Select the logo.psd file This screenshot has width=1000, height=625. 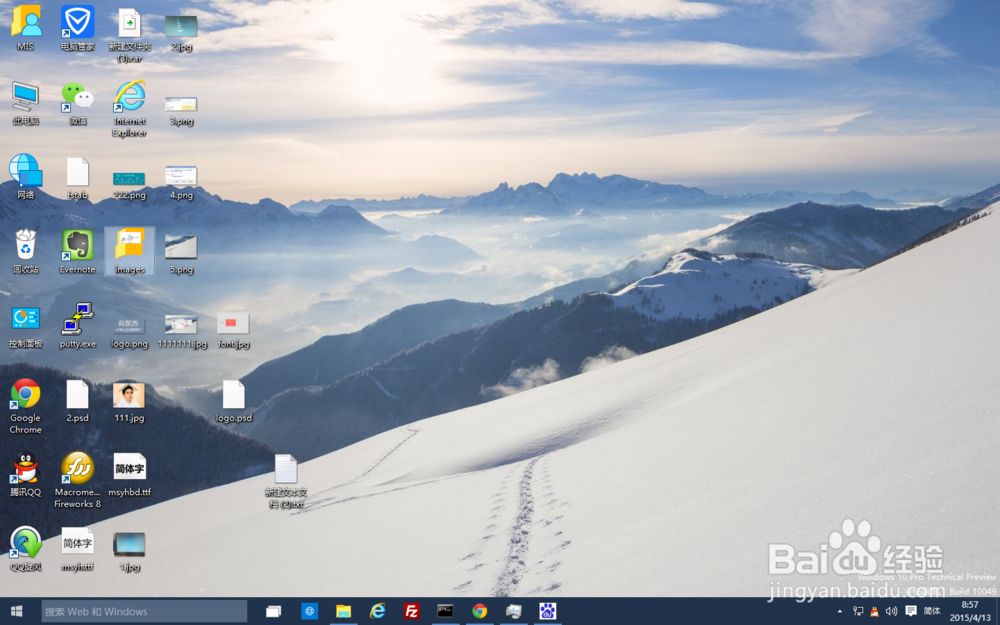233,401
